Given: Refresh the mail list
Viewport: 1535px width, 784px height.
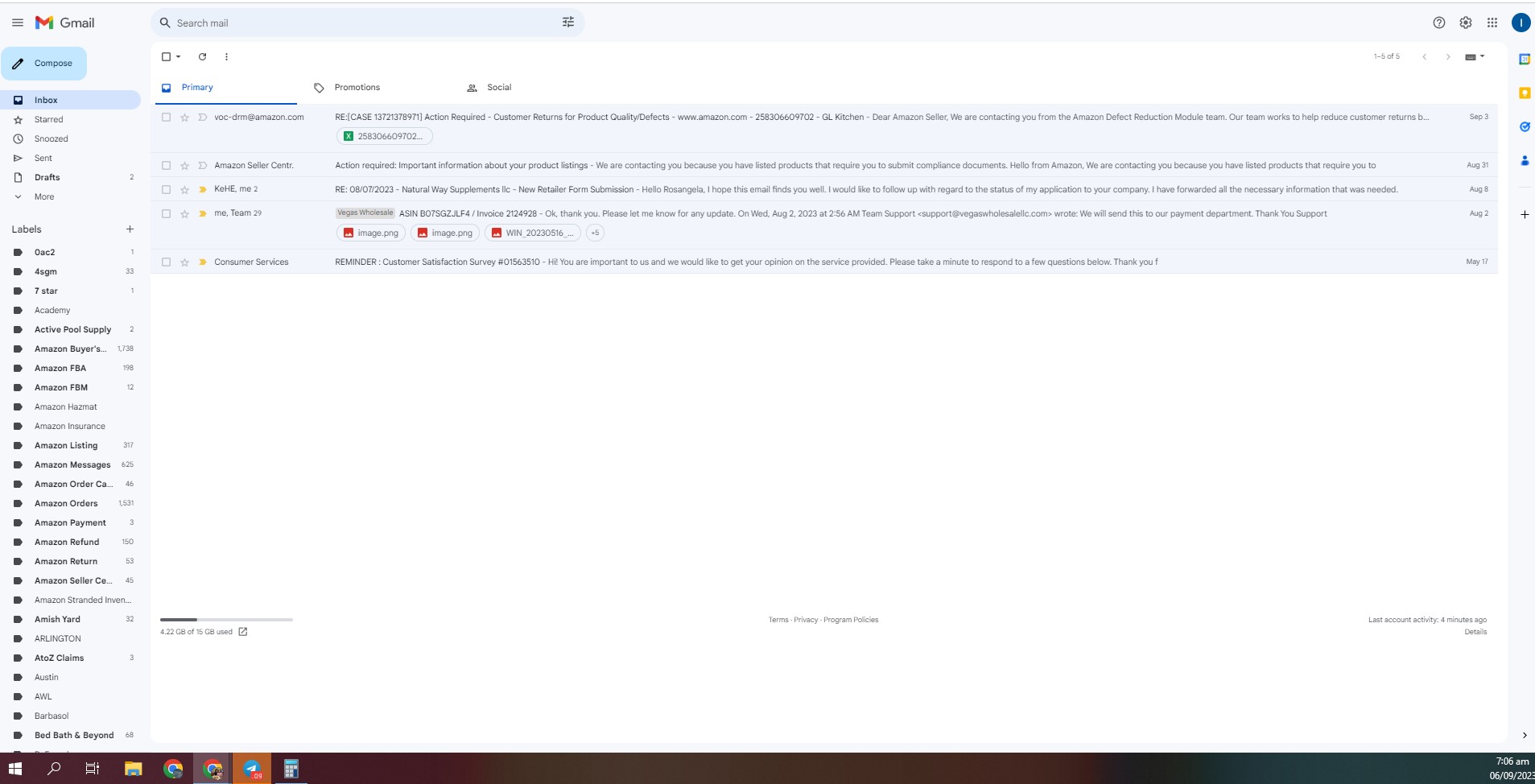Looking at the screenshot, I should tap(203, 56).
